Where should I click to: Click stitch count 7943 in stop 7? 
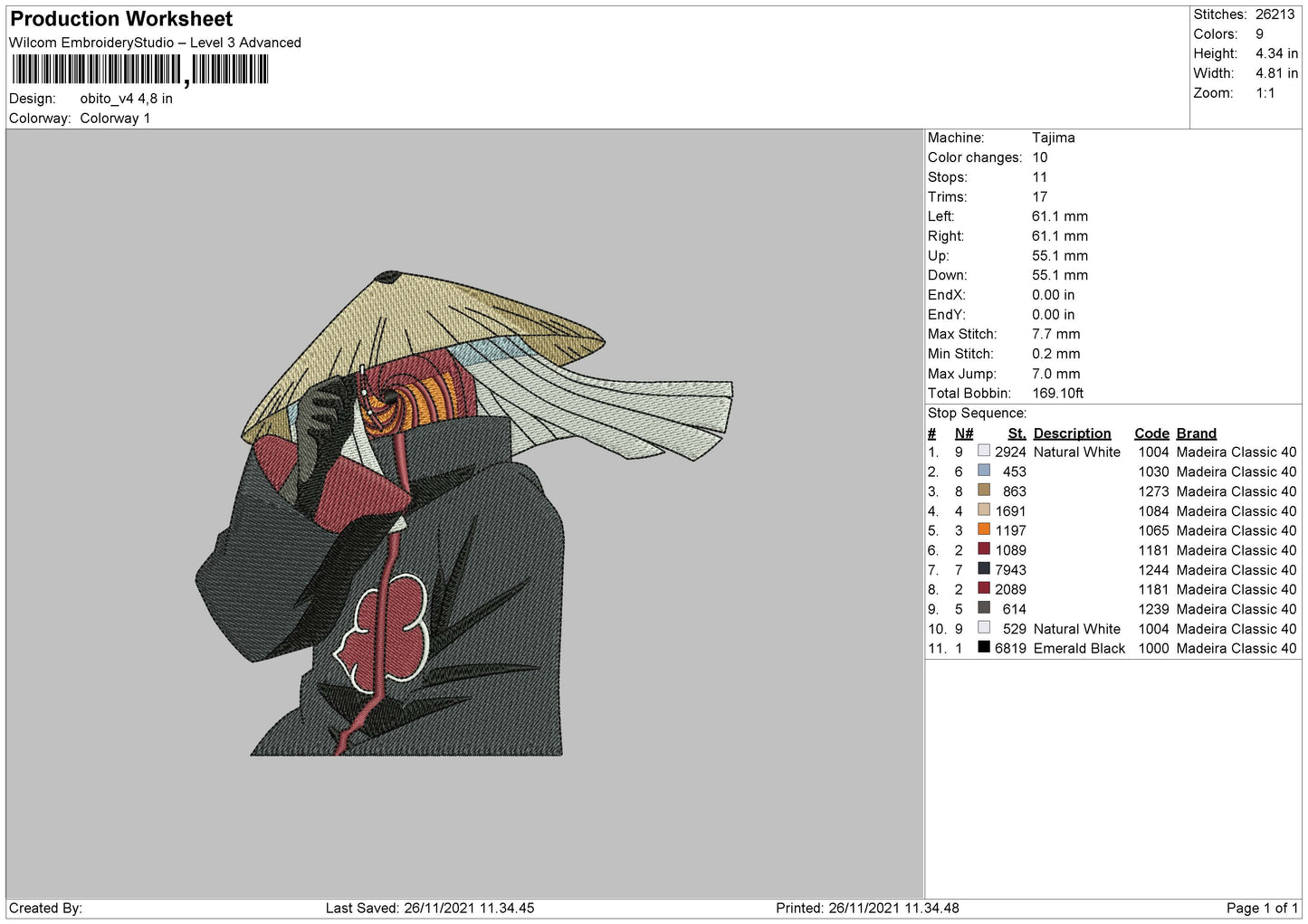coord(1010,570)
